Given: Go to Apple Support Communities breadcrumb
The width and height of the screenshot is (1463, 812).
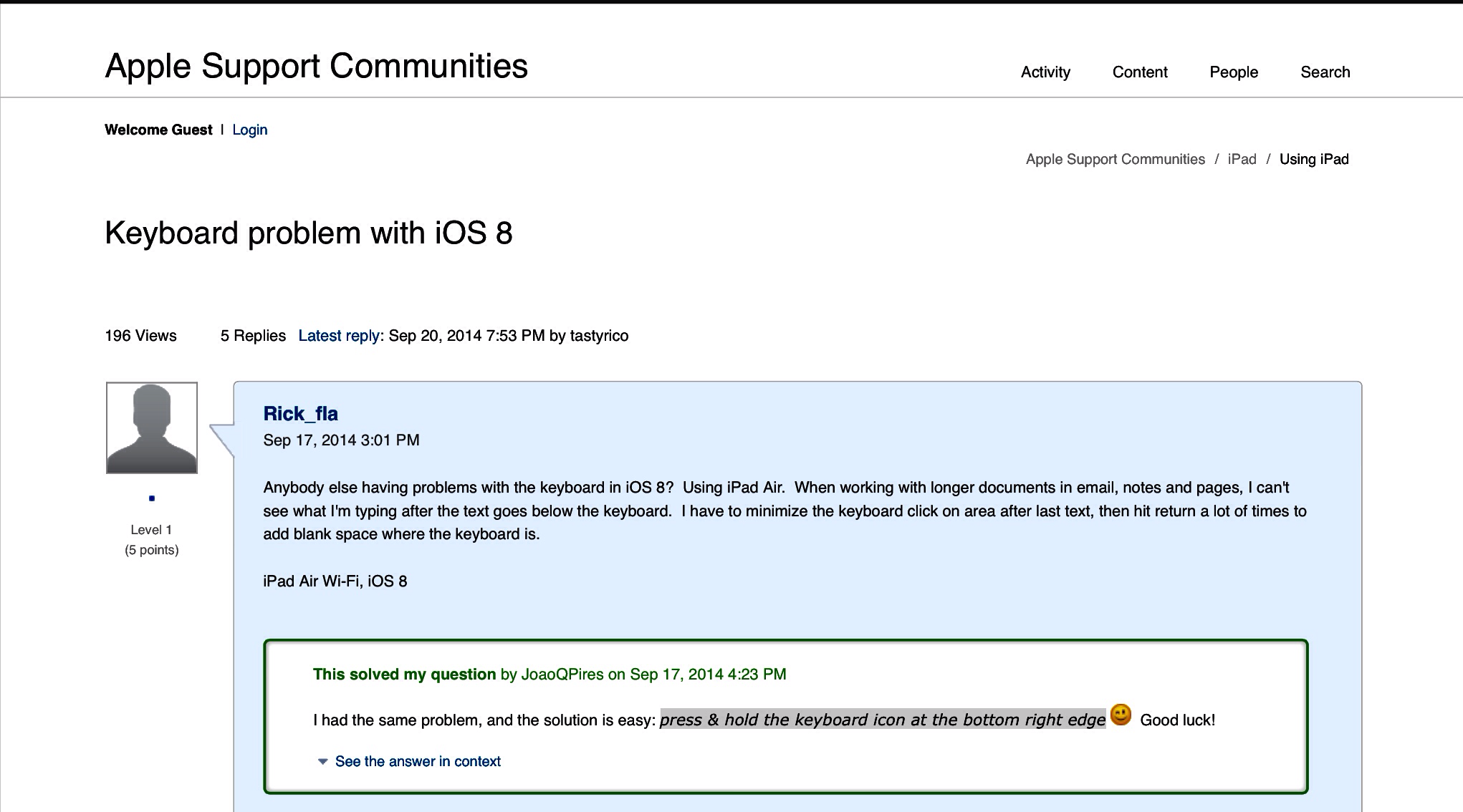Looking at the screenshot, I should click(x=1115, y=160).
